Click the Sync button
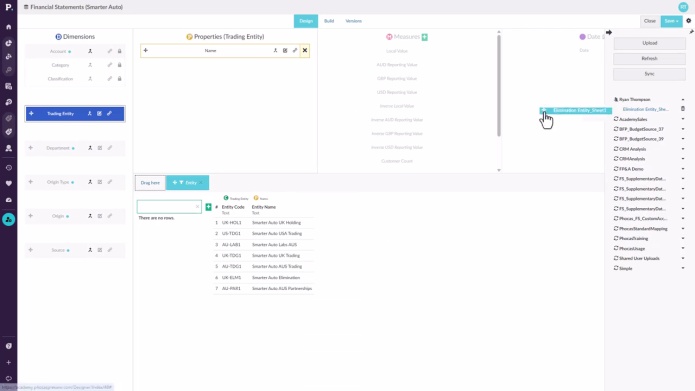Viewport: 695px width, 391px height. coord(649,74)
